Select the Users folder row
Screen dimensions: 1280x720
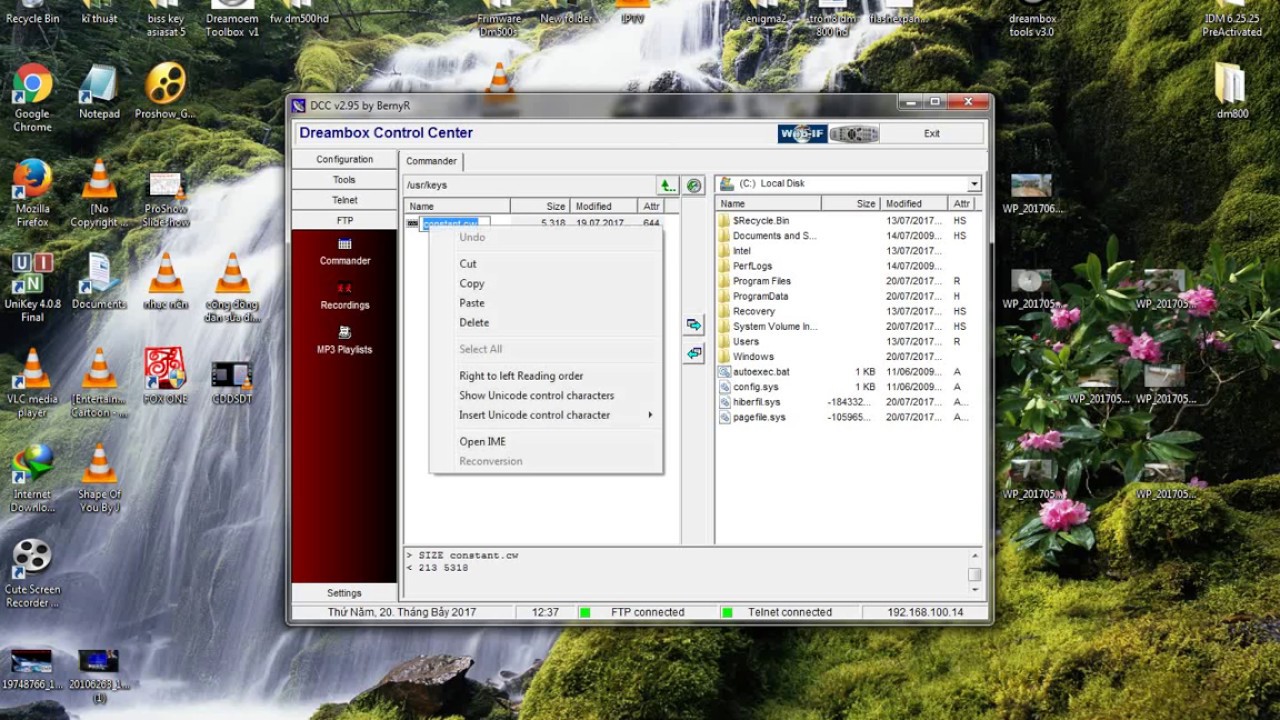tap(848, 342)
